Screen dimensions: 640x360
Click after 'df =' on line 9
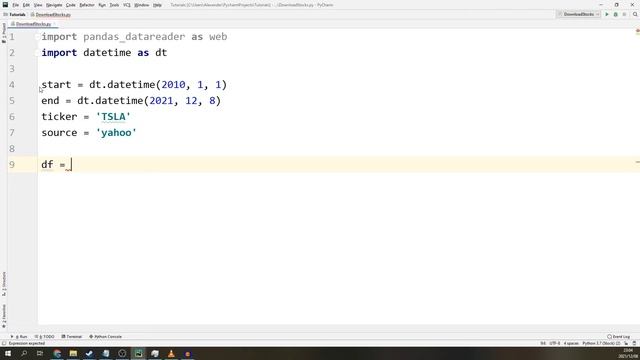coord(71,165)
